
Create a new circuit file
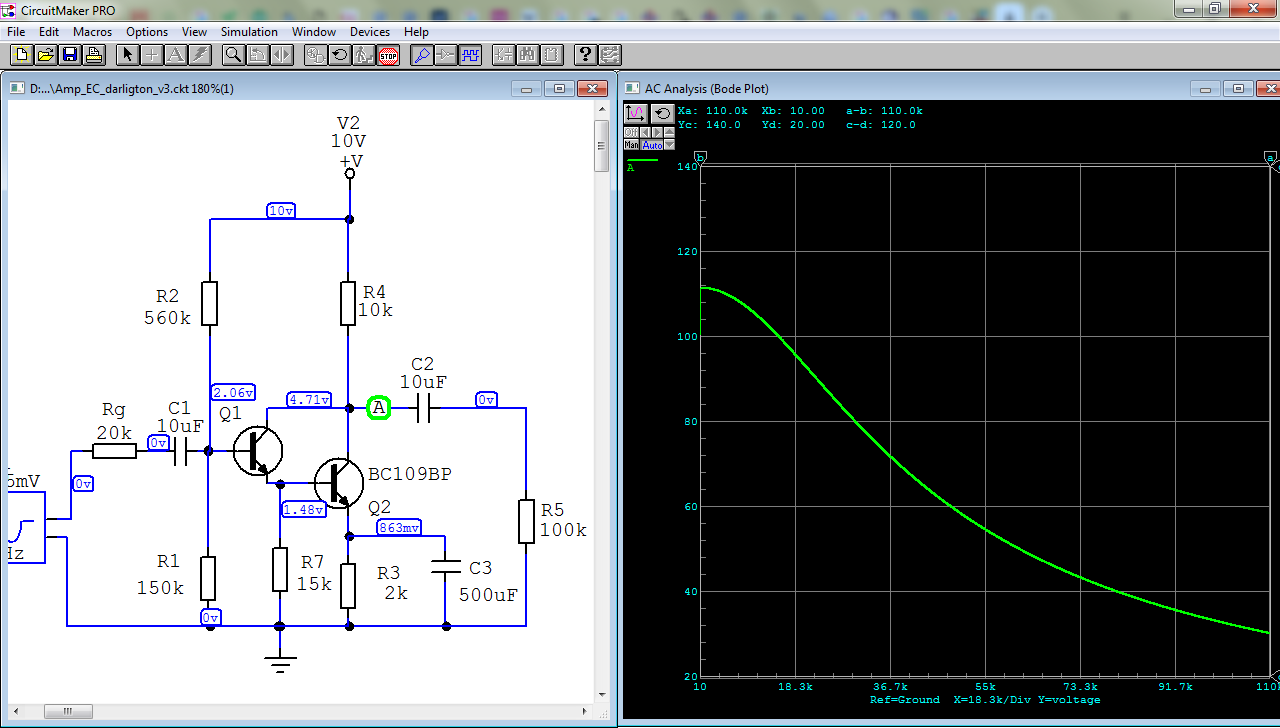pyautogui.click(x=21, y=55)
